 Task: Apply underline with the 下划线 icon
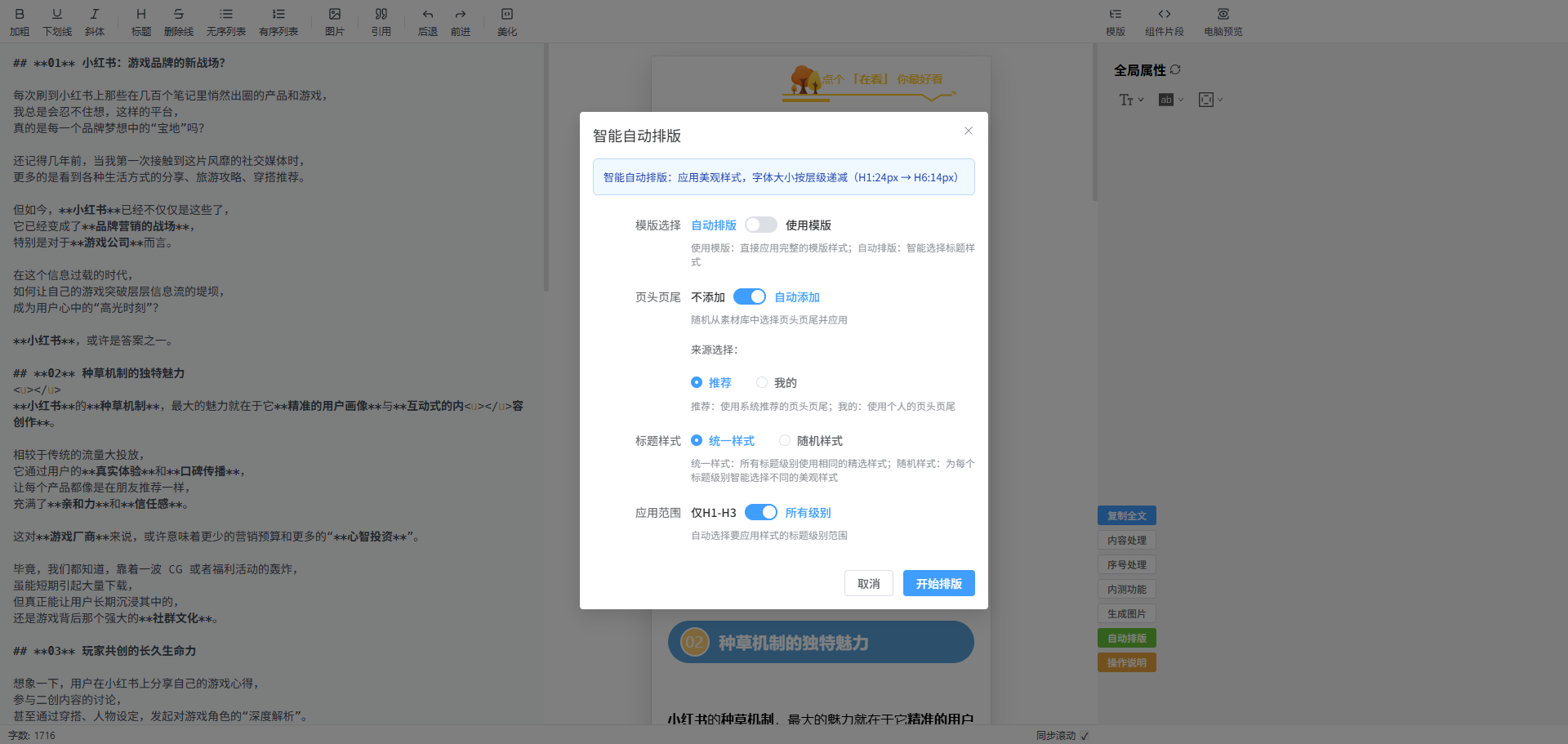click(x=57, y=22)
